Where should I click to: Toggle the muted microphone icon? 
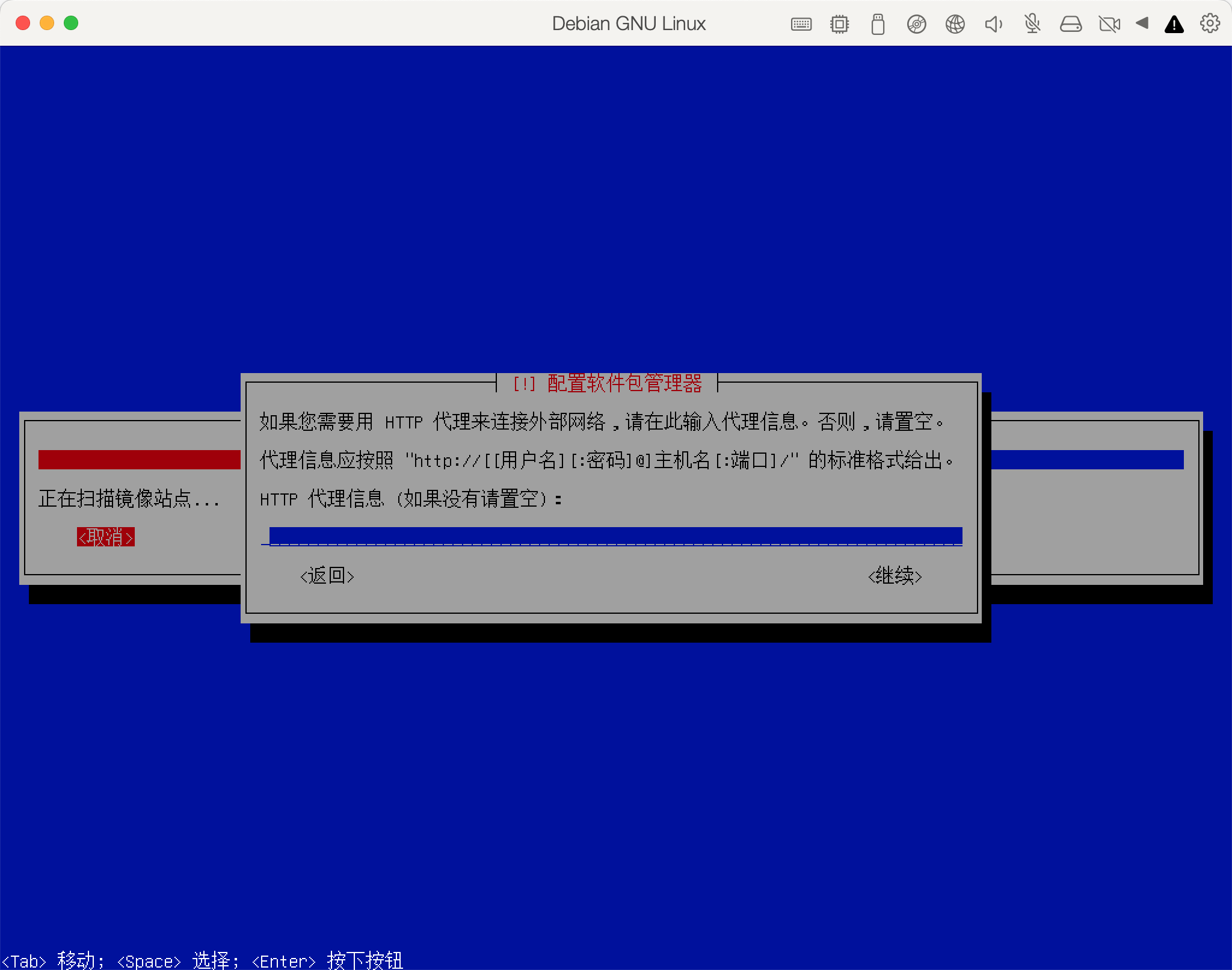[x=1032, y=24]
